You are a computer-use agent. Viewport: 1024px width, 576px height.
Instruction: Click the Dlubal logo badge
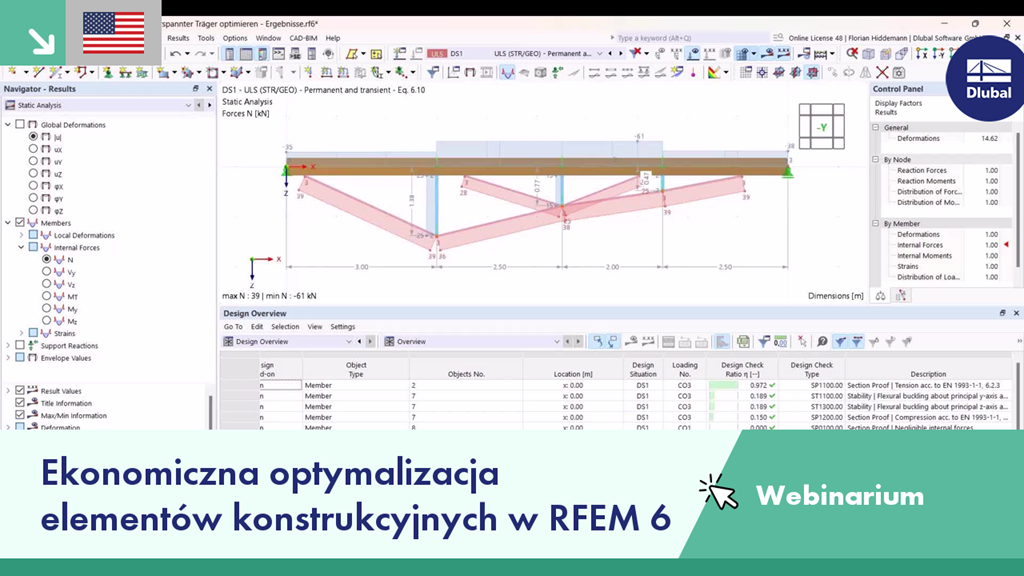[x=987, y=78]
